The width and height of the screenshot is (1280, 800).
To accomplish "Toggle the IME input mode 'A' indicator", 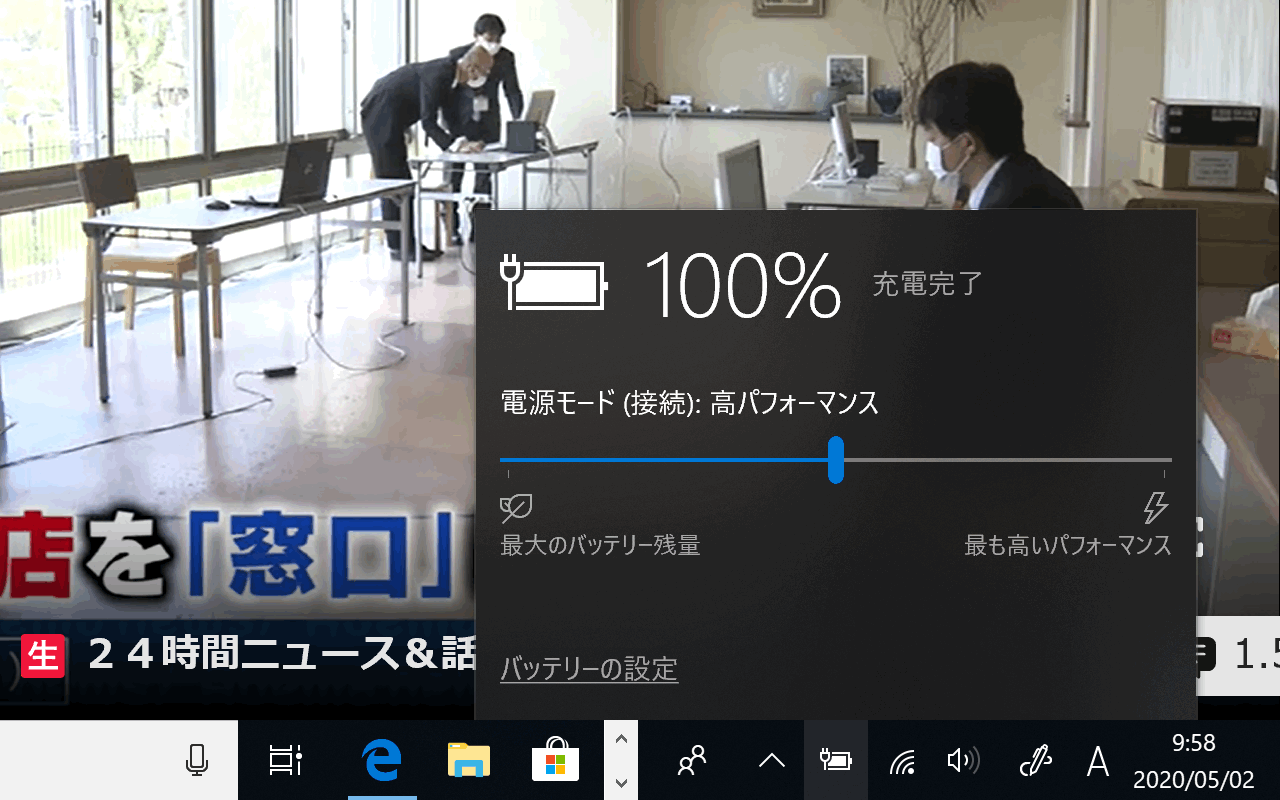I will point(1097,762).
